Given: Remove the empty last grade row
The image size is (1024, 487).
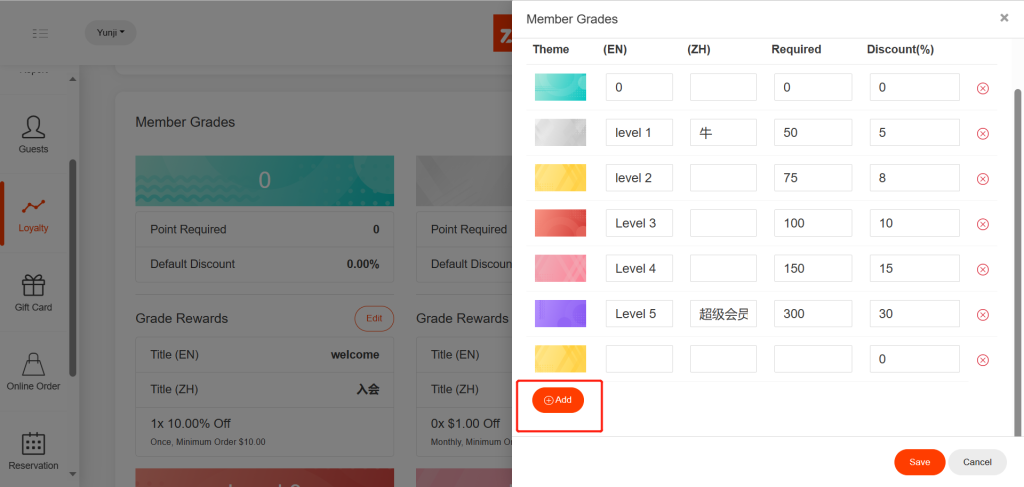Looking at the screenshot, I should coord(982,360).
